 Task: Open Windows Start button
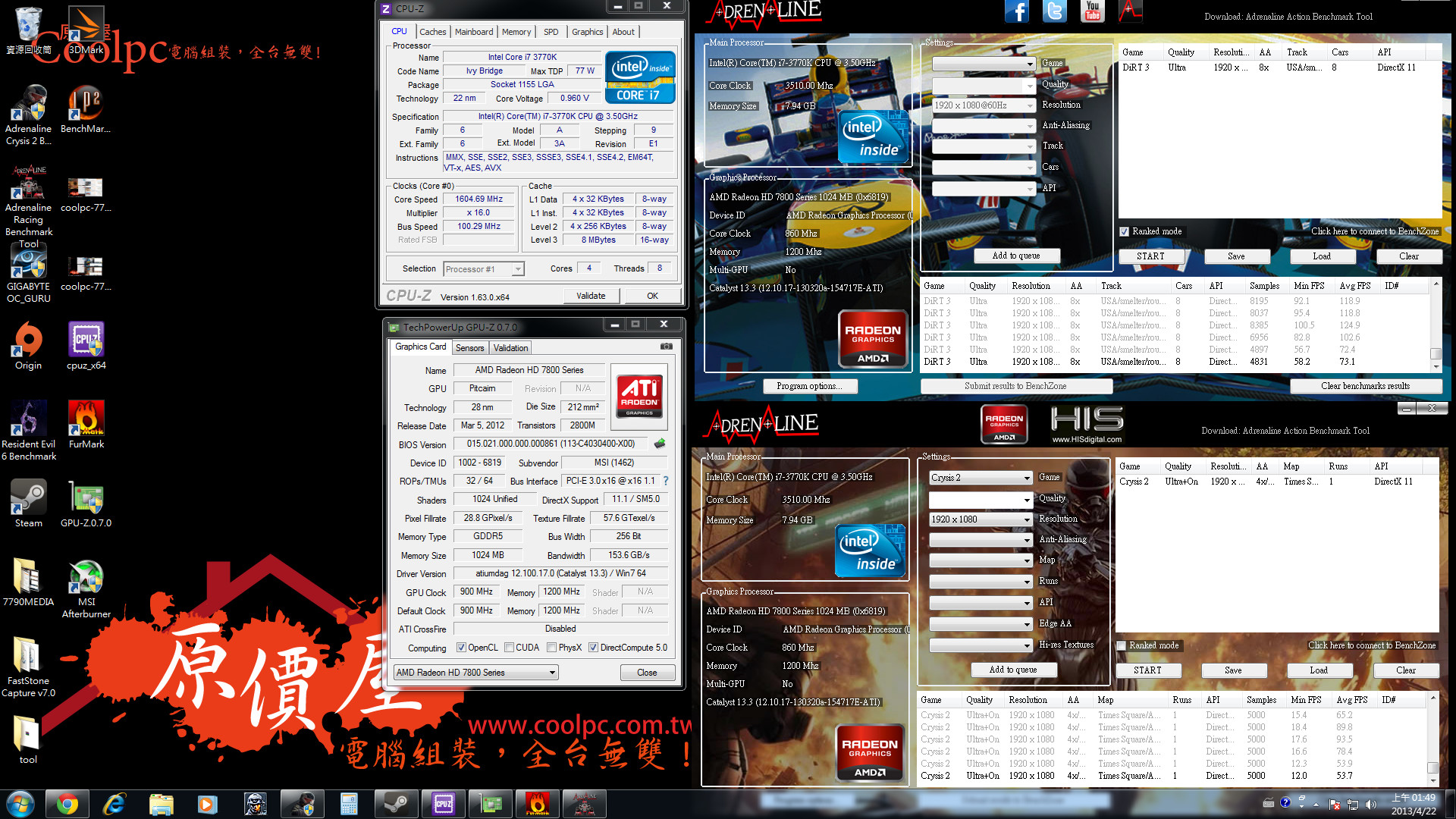20,804
